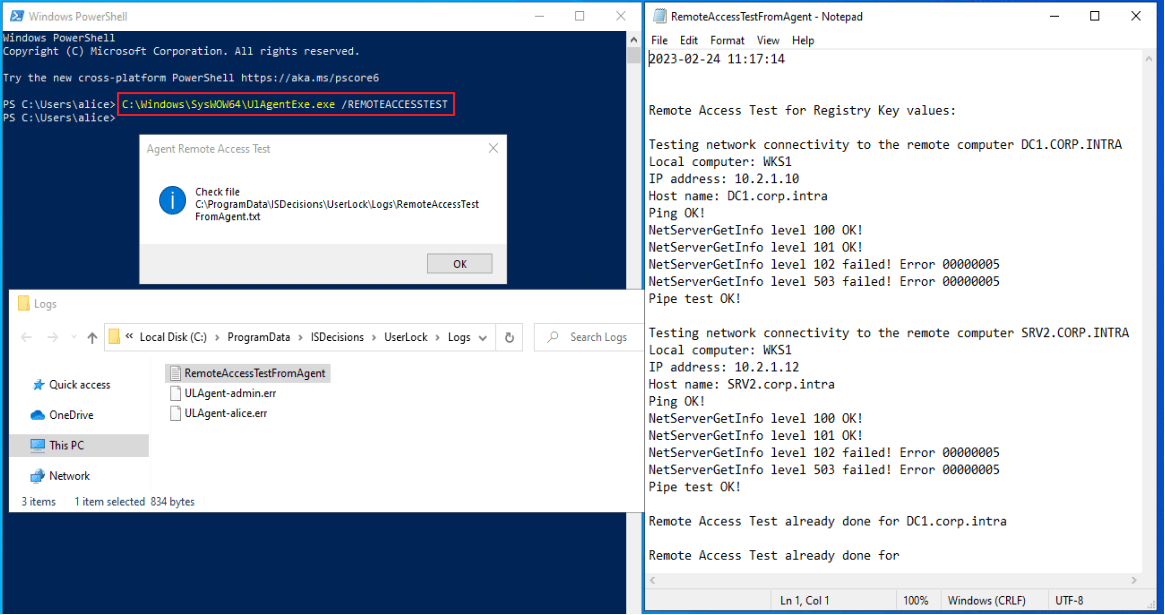
Task: Open Network in navigation pane
Action: (x=69, y=476)
